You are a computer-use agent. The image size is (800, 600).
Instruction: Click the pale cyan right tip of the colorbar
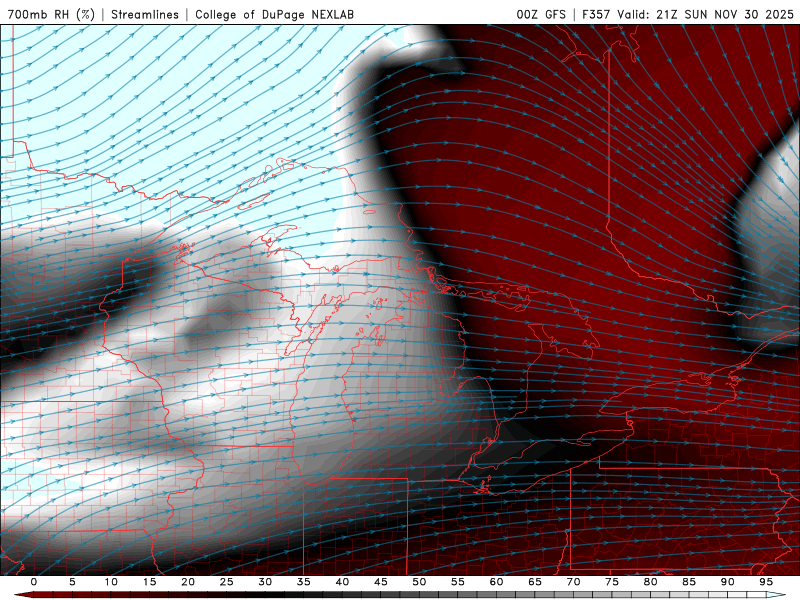(x=776, y=595)
